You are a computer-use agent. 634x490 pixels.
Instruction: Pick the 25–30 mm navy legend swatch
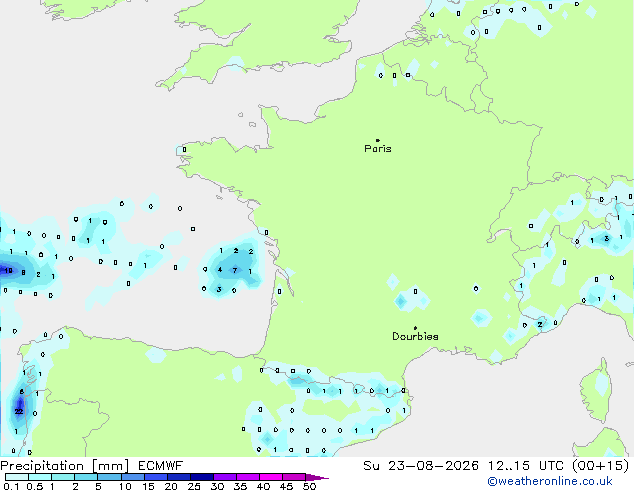202,477
